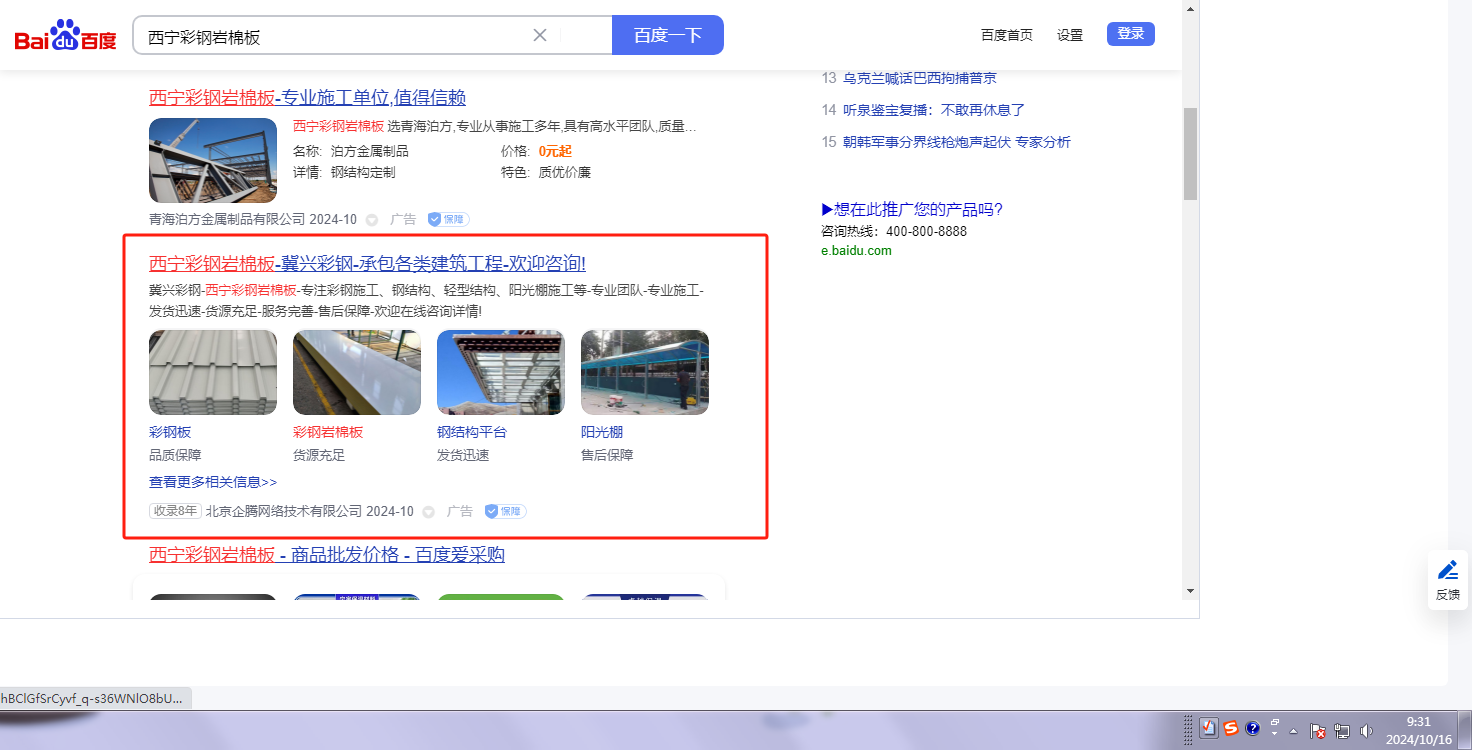The image size is (1472, 750).
Task: Click the 阳光棚 product thumbnail
Action: tap(645, 372)
